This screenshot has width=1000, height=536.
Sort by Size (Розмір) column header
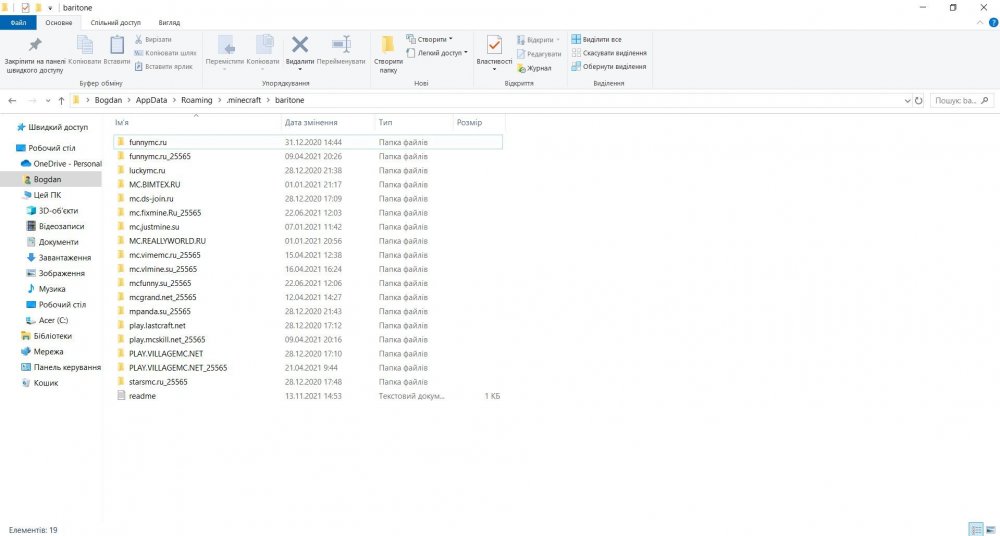[479, 123]
